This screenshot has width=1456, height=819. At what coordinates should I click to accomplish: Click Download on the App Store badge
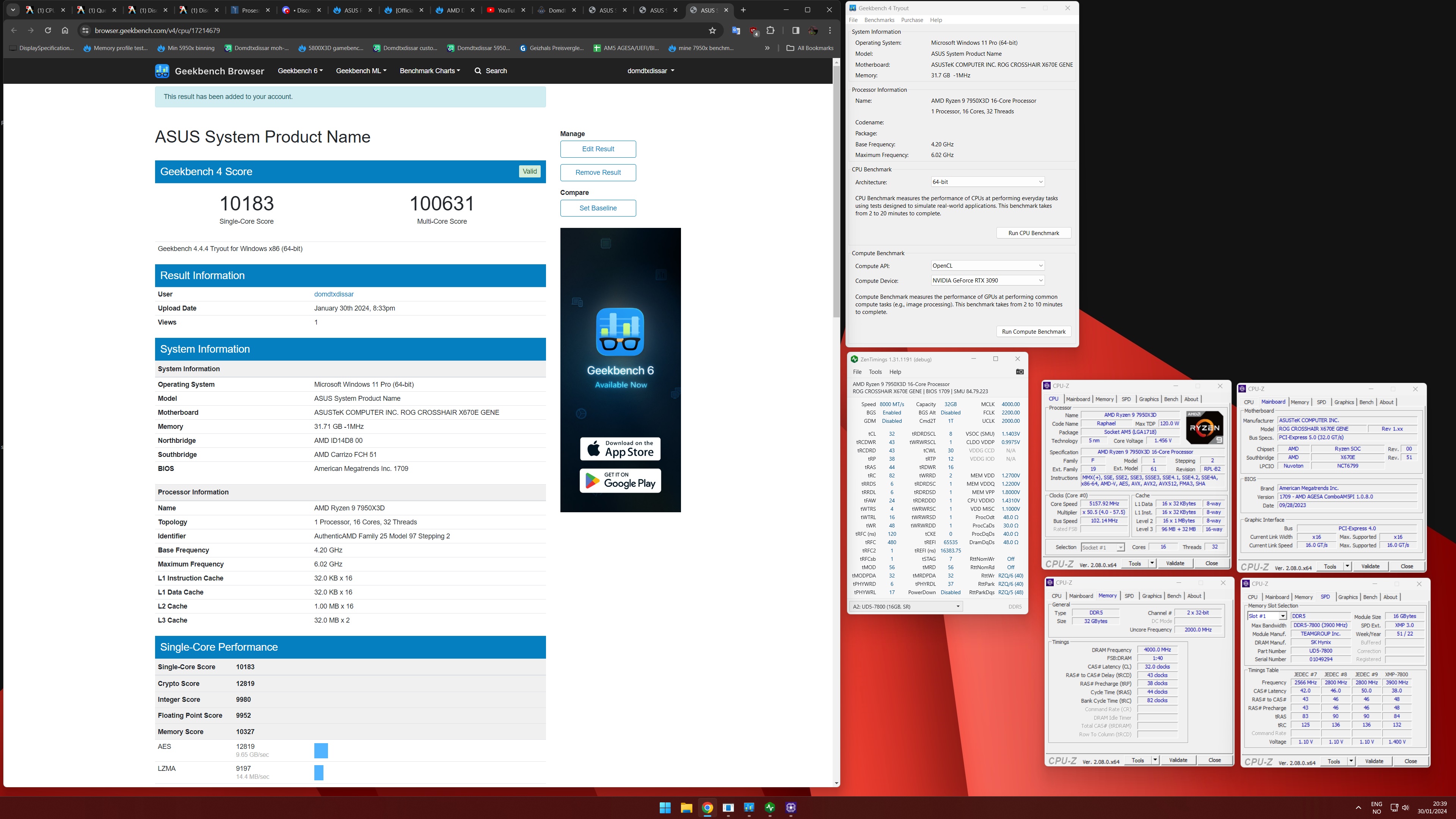pyautogui.click(x=620, y=449)
